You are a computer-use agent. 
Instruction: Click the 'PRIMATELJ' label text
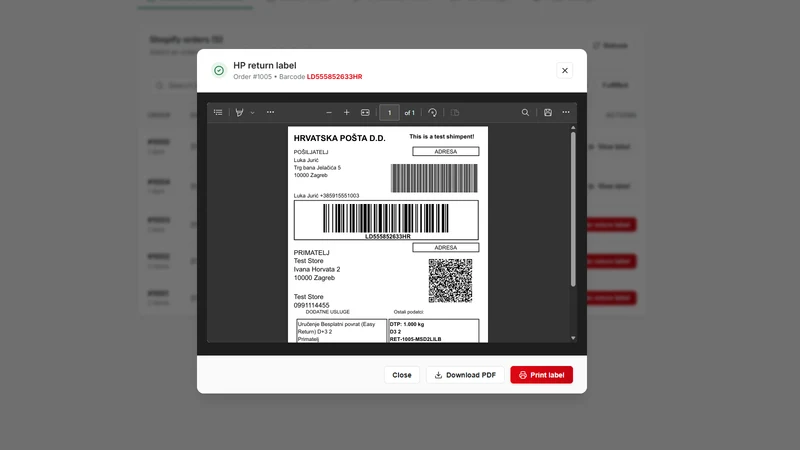311,253
